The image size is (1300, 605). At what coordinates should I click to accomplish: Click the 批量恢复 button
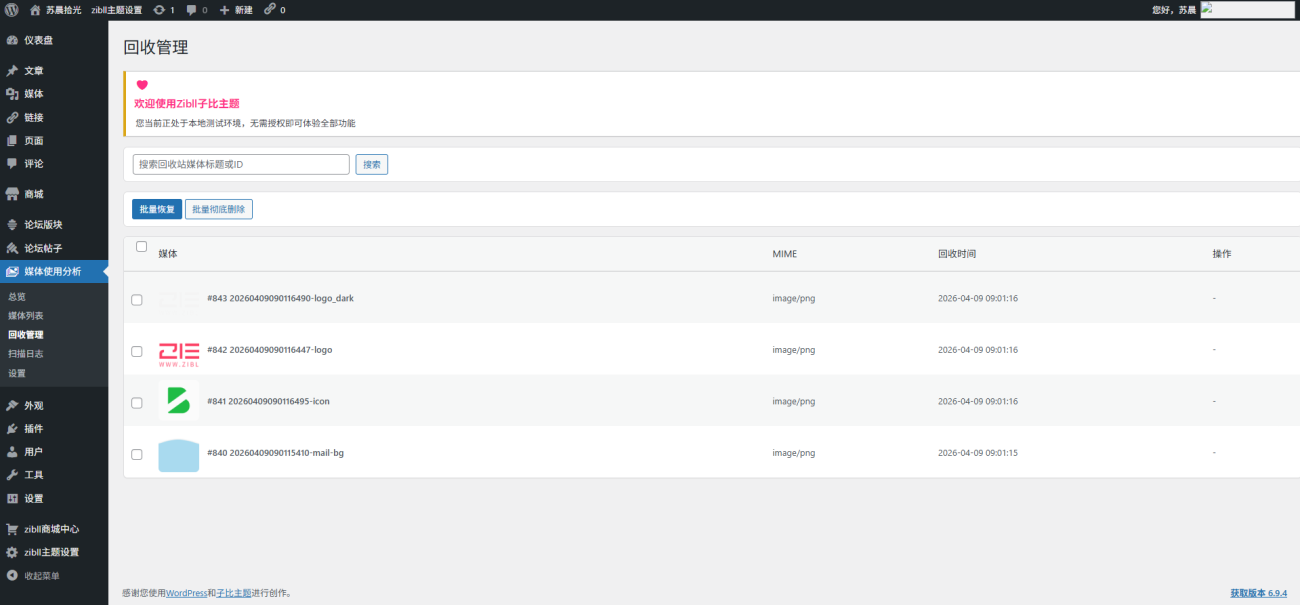pyautogui.click(x=157, y=209)
